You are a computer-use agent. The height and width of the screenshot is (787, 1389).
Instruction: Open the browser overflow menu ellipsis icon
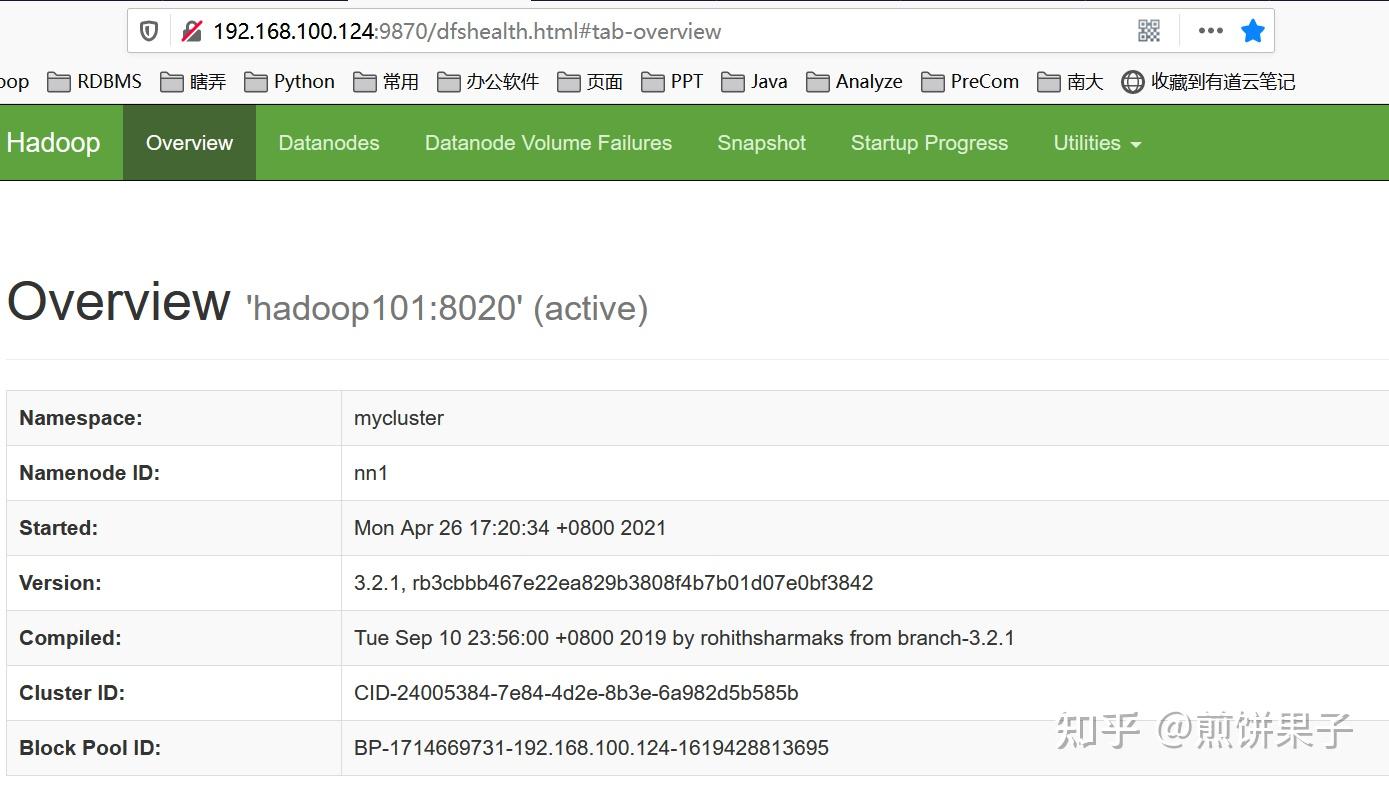pyautogui.click(x=1209, y=30)
